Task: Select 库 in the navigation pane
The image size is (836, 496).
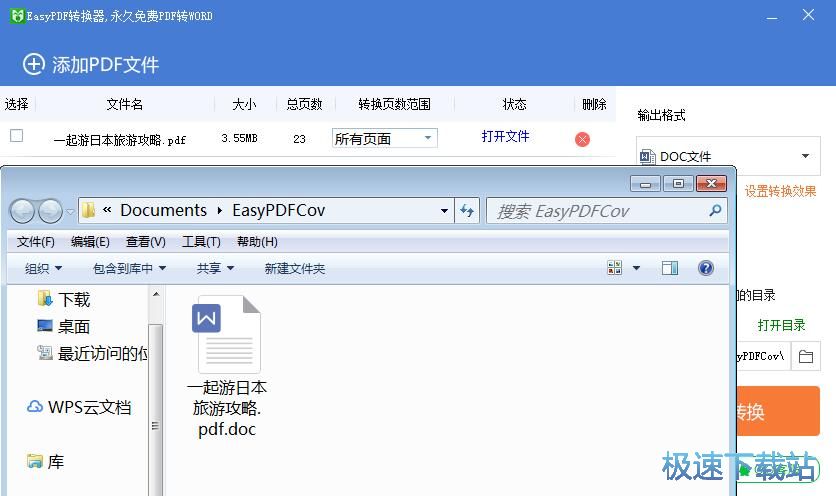Action: (x=45, y=461)
